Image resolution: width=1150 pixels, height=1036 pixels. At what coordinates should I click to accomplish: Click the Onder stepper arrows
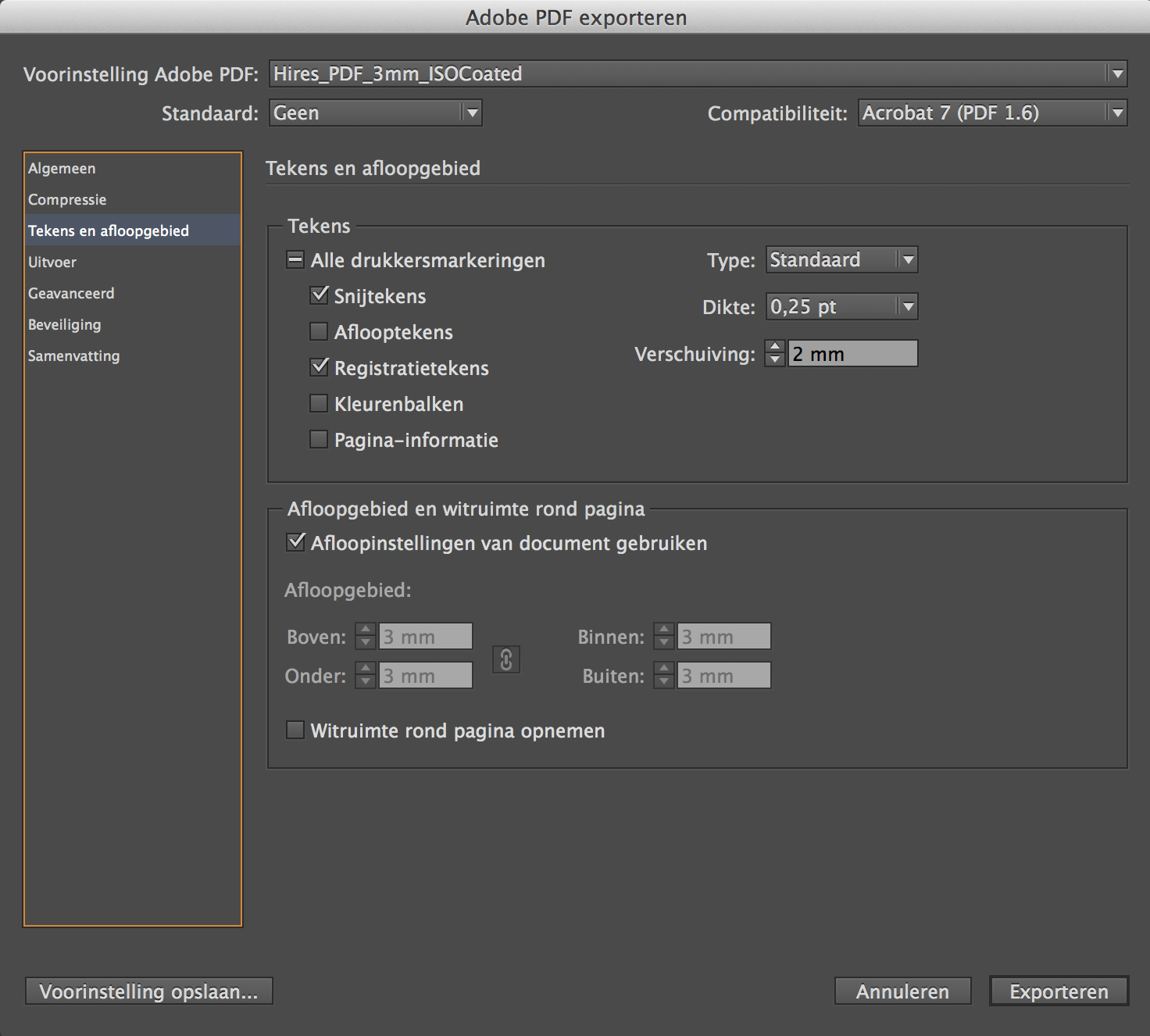(366, 675)
